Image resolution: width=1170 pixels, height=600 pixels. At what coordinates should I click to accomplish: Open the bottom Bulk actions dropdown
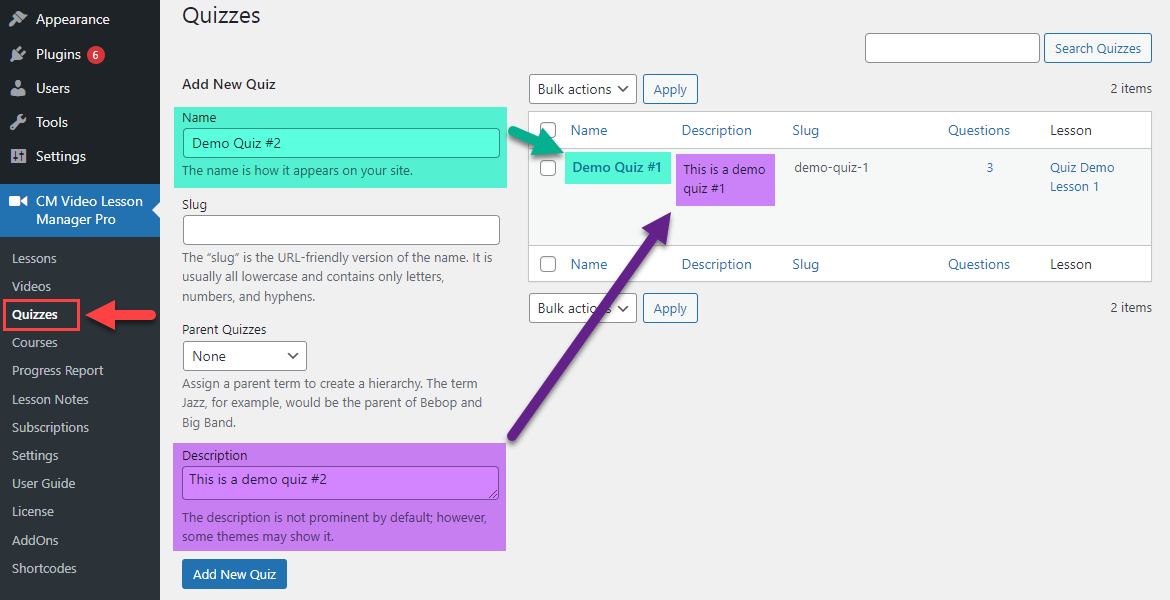(x=582, y=308)
